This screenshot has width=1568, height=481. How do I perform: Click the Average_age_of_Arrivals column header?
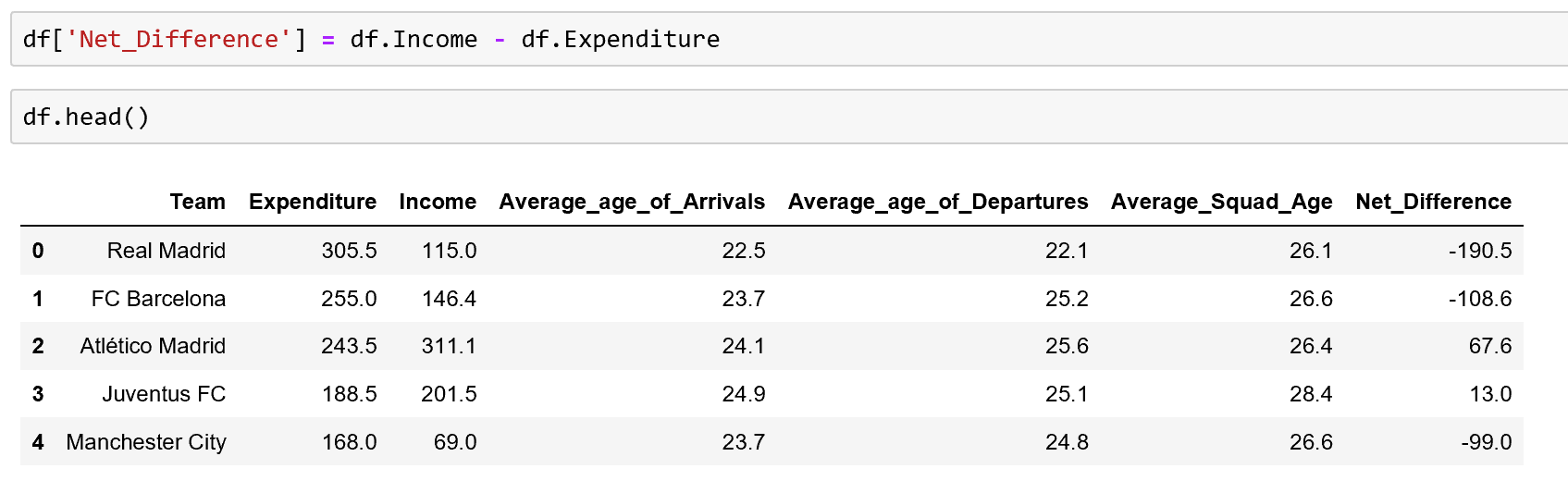(632, 202)
